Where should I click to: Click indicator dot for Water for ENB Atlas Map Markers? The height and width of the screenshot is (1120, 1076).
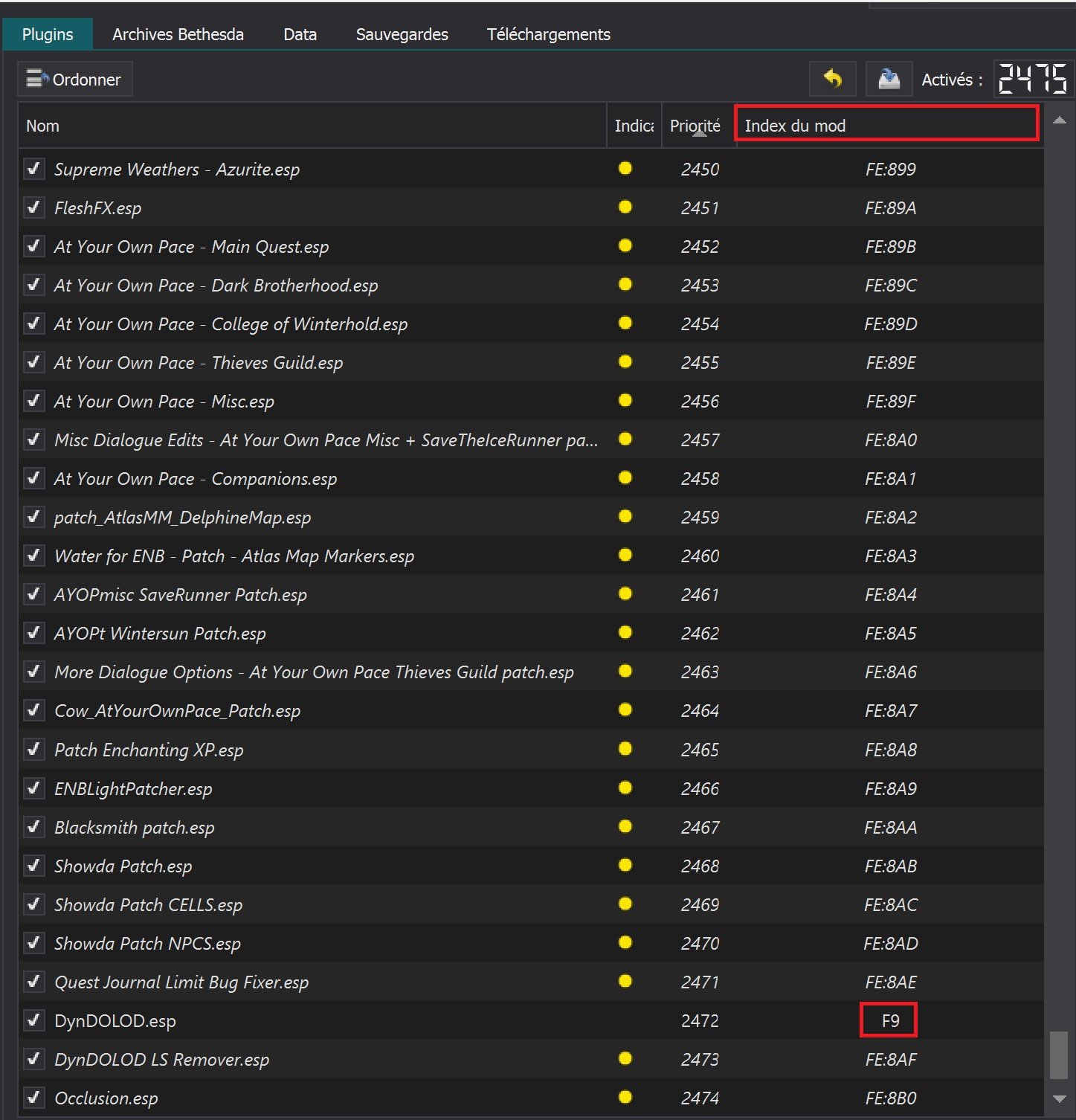coord(625,555)
